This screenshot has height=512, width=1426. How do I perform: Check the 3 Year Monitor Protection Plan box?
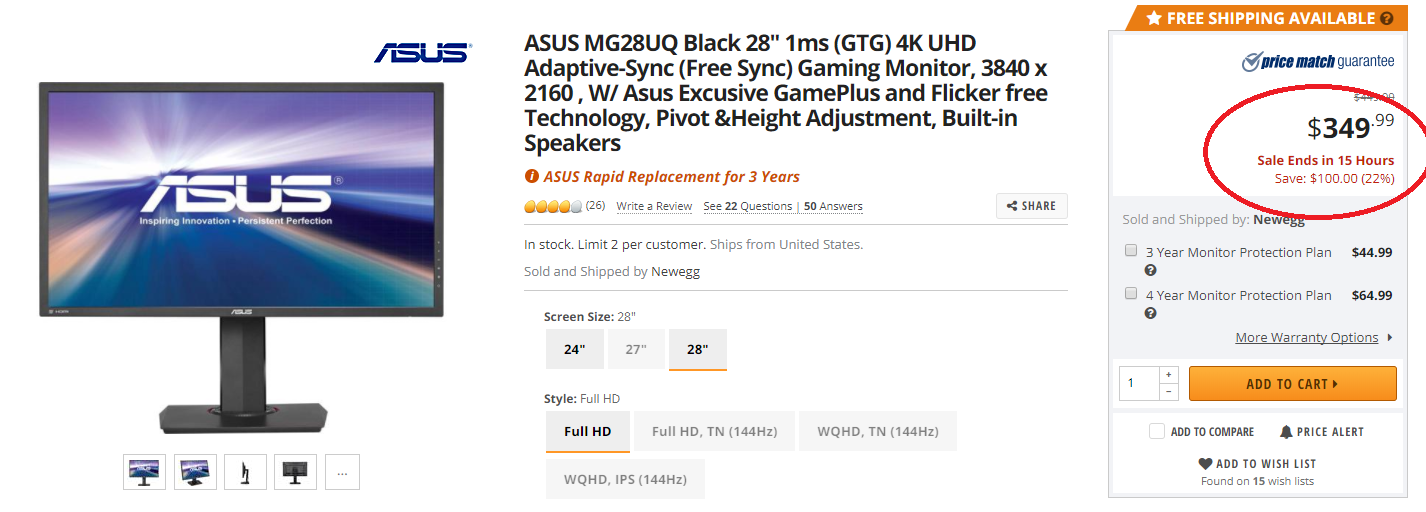(1131, 251)
